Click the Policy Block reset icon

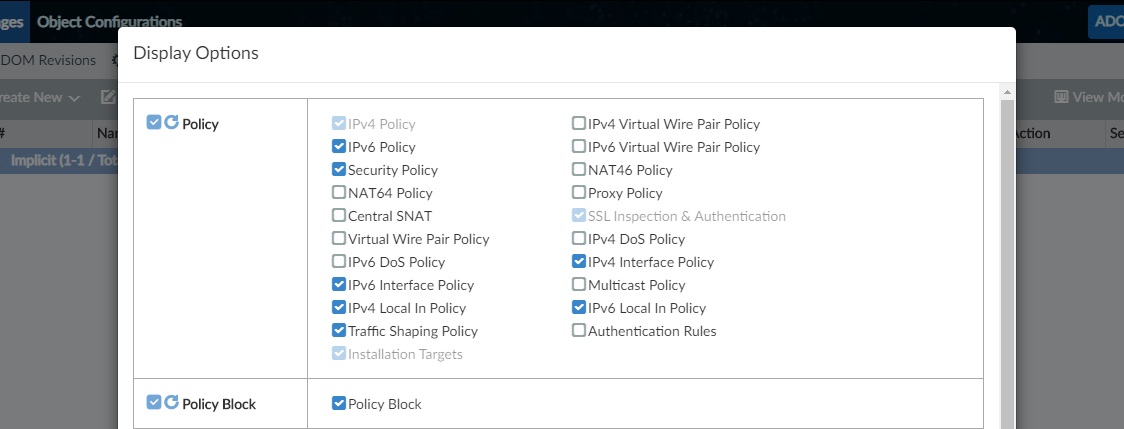[171, 403]
